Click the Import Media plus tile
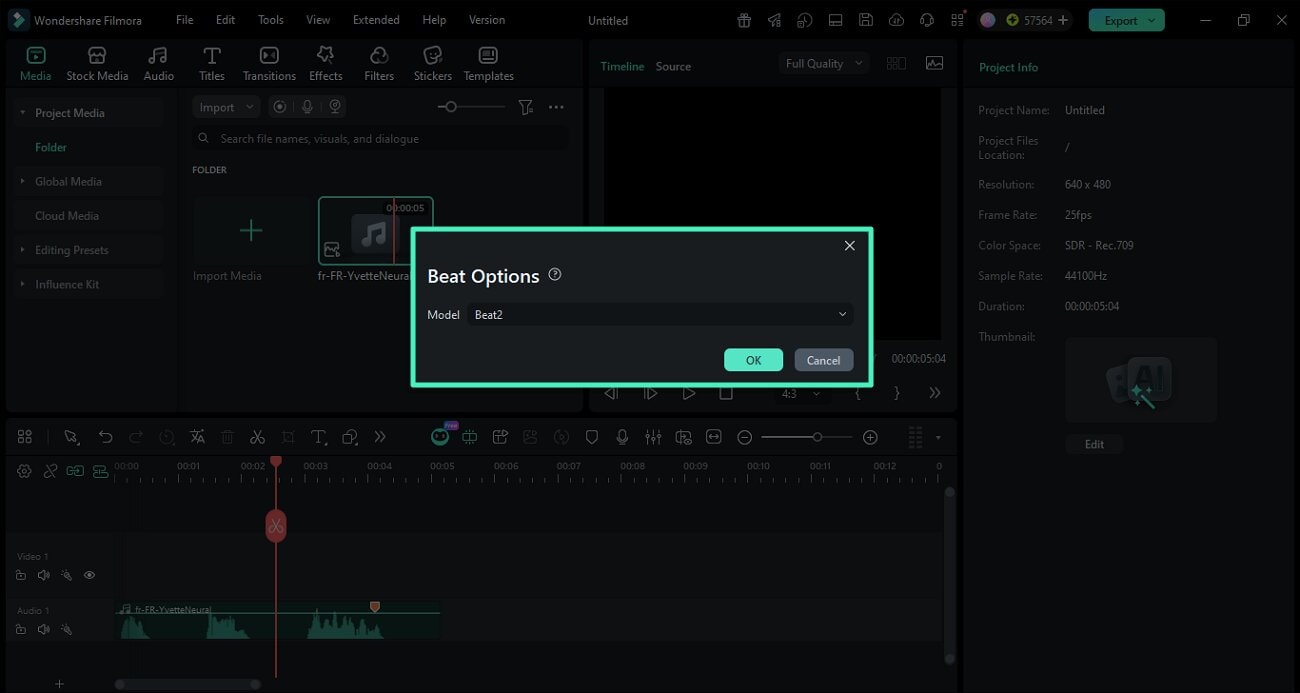Screen dimensions: 1300x693 point(251,231)
